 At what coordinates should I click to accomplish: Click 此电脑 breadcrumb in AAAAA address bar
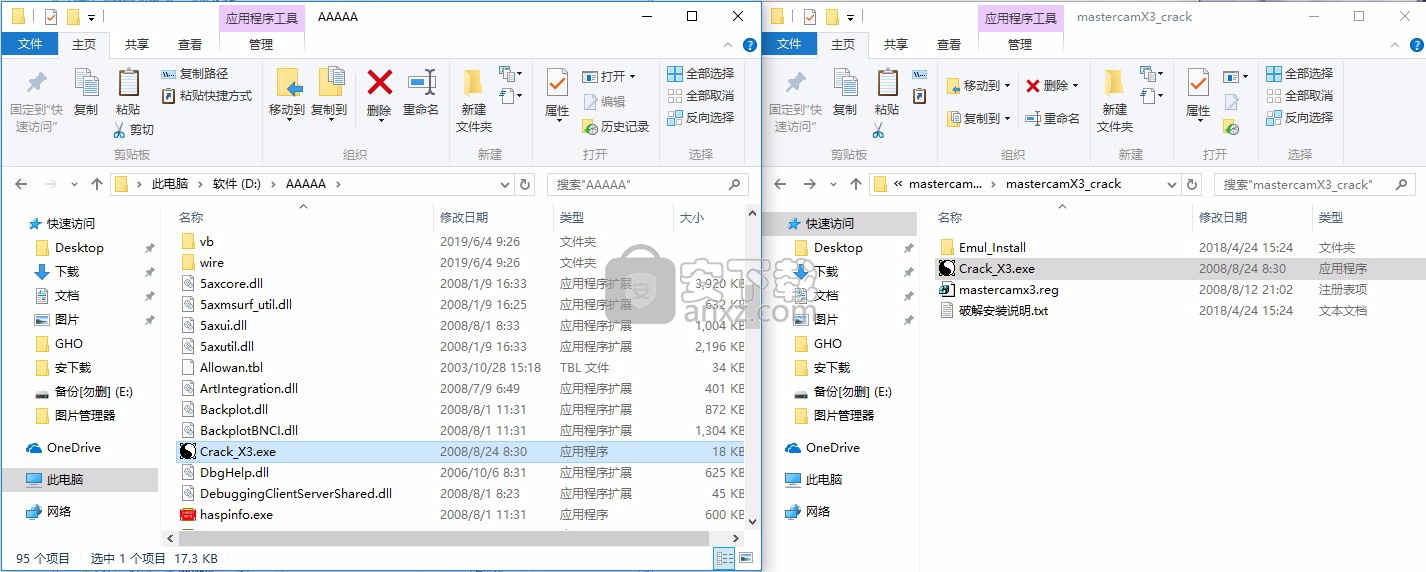(170, 184)
